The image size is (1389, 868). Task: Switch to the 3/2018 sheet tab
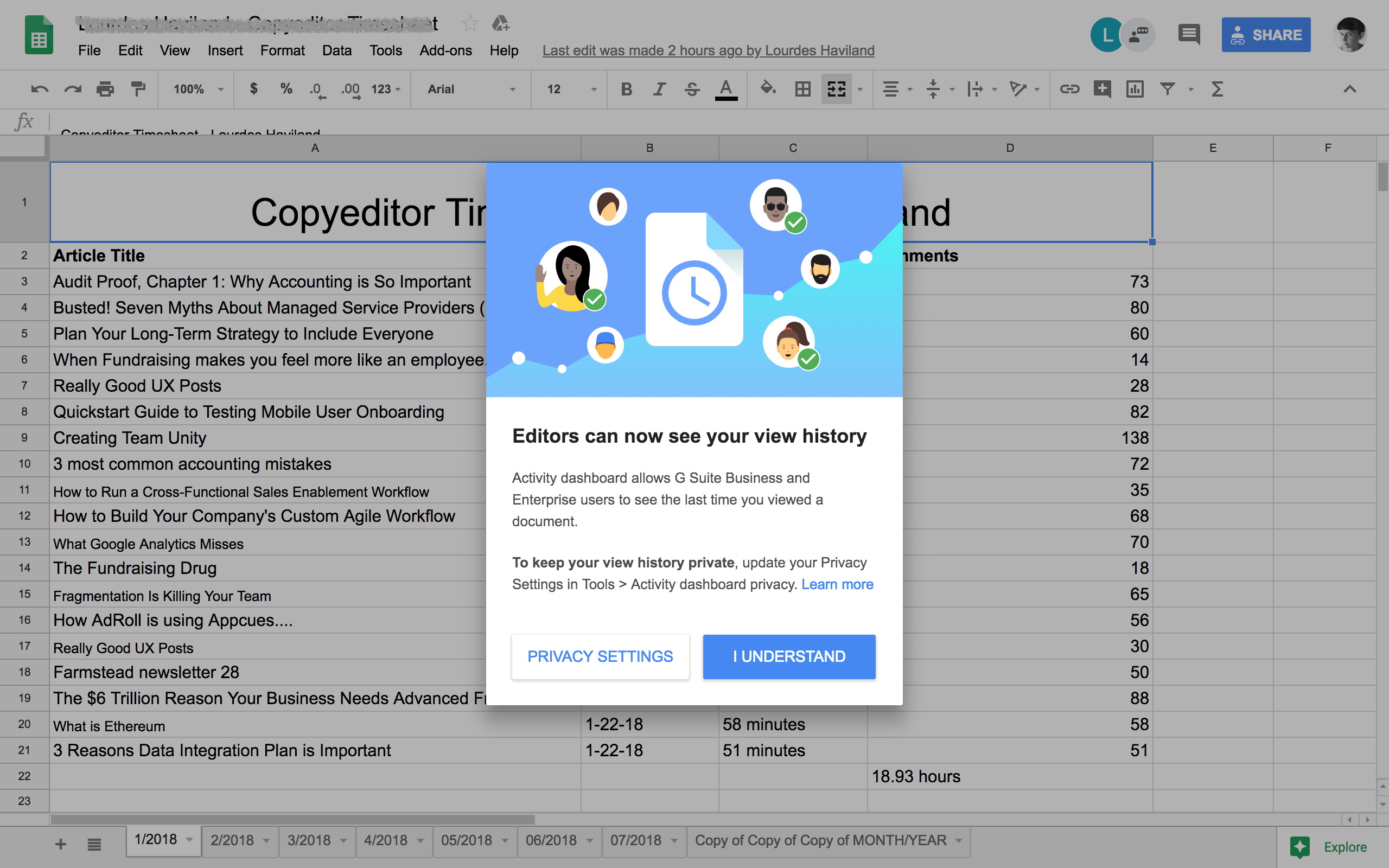[309, 840]
